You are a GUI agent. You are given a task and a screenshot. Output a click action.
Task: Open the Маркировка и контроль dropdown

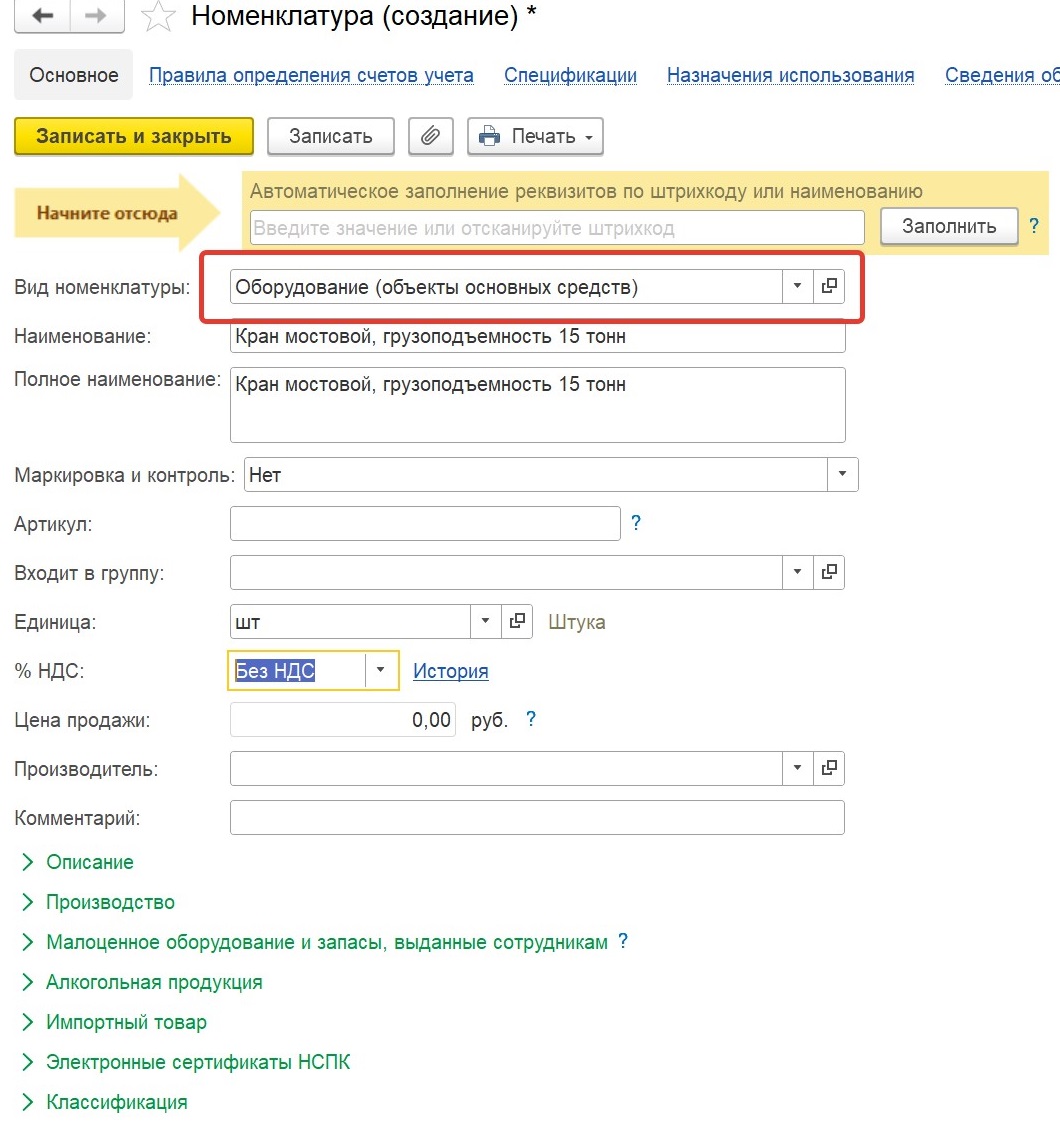842,474
